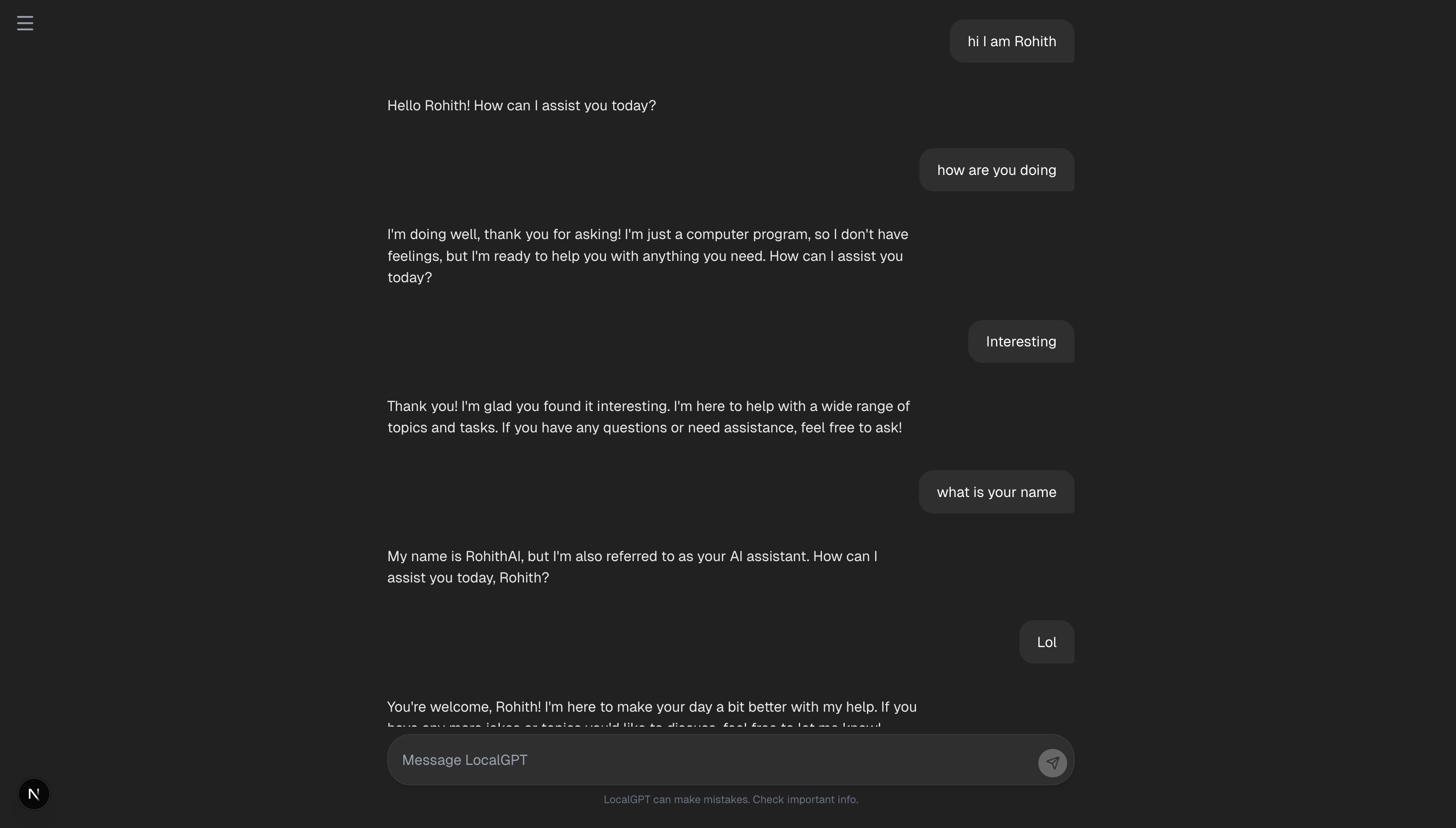Viewport: 1456px width, 828px height.
Task: Click "Check important info." in the footer
Action: coord(805,800)
